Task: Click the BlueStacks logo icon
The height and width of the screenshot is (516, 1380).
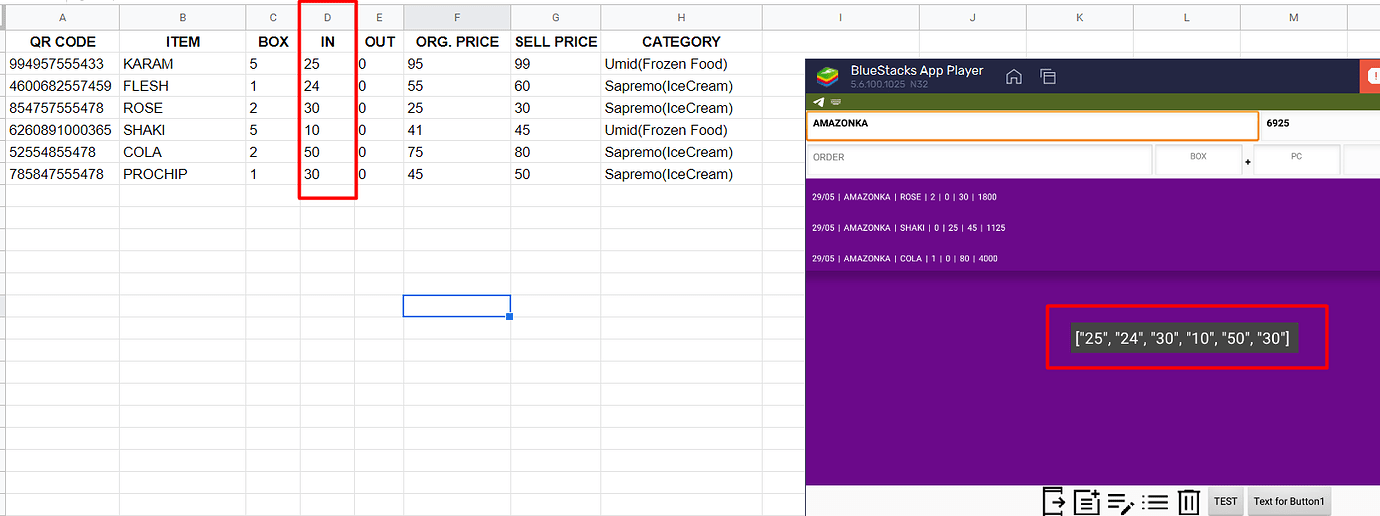Action: (x=827, y=77)
